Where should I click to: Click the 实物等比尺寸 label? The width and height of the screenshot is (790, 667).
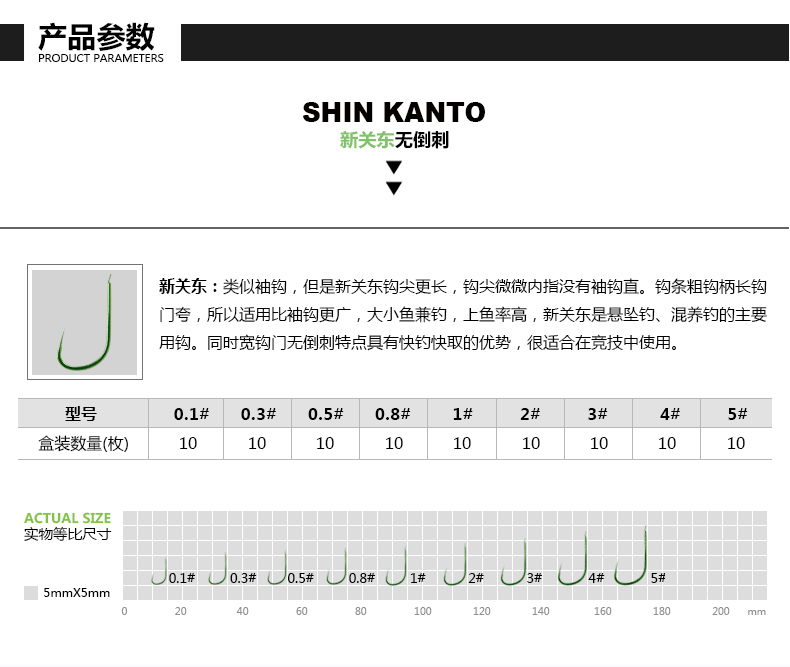pyautogui.click(x=68, y=534)
